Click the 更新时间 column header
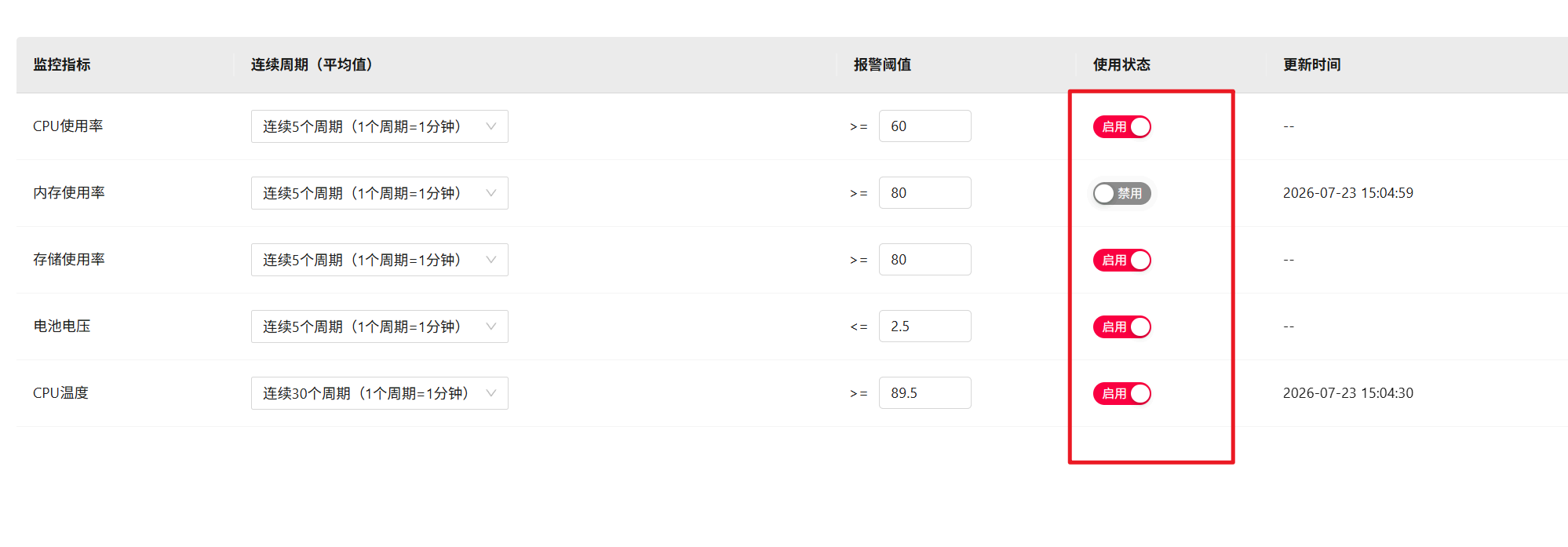 click(x=1312, y=64)
